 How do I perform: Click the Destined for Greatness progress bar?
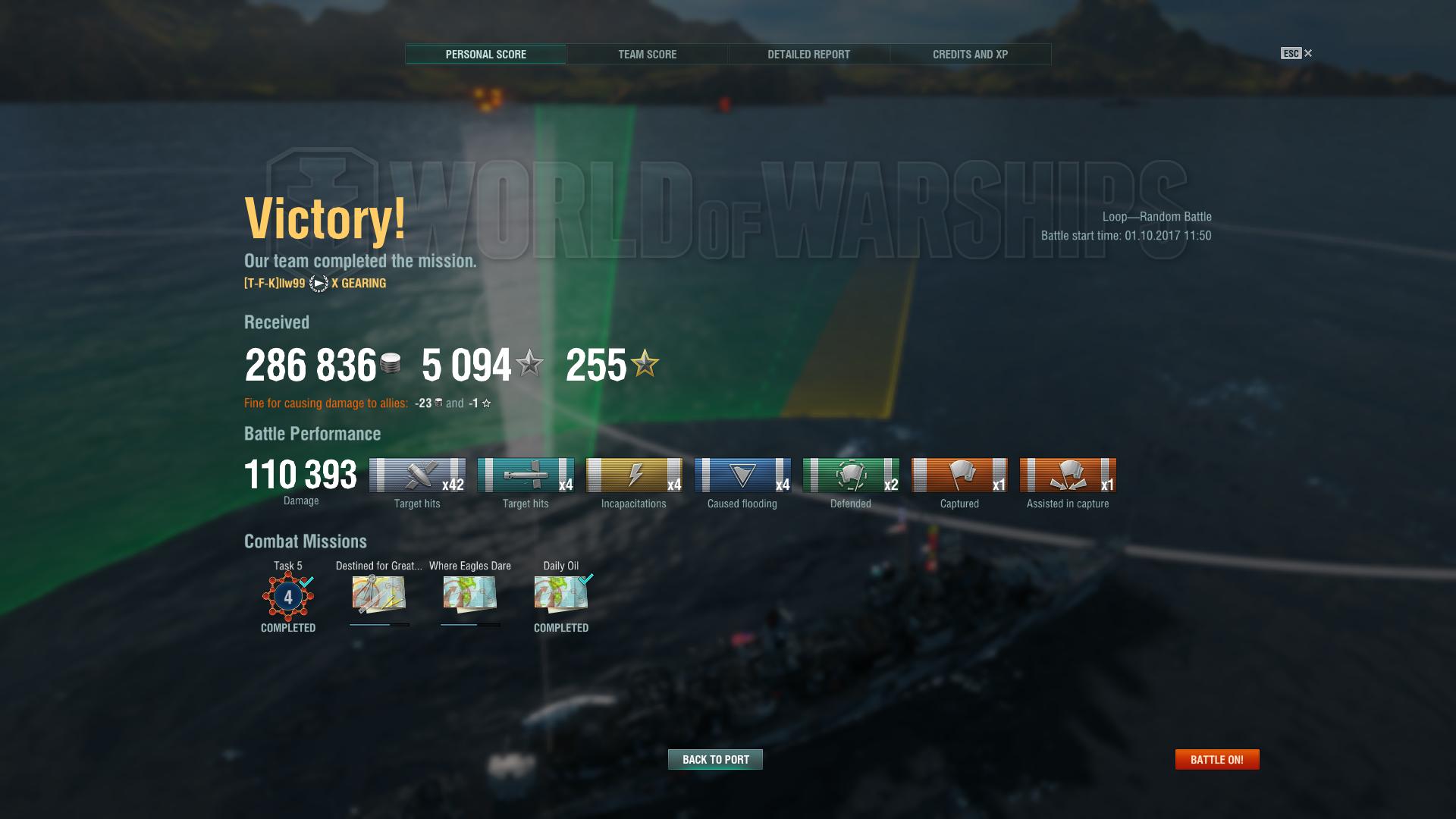[379, 625]
